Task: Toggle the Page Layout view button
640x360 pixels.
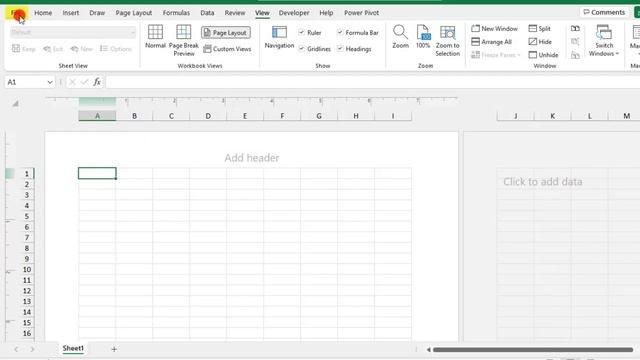Action: tap(226, 33)
